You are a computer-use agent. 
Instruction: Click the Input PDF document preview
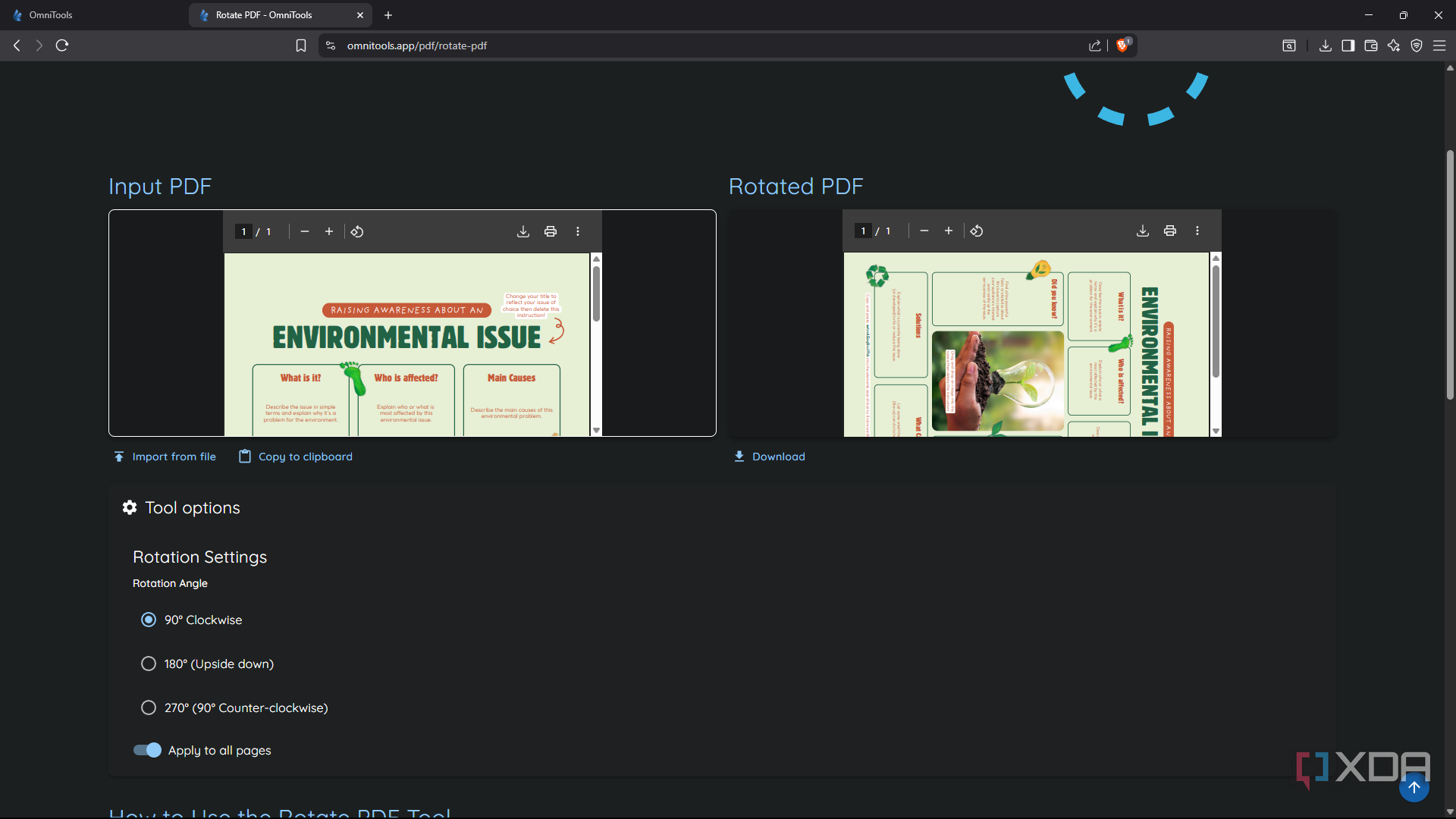coord(406,345)
